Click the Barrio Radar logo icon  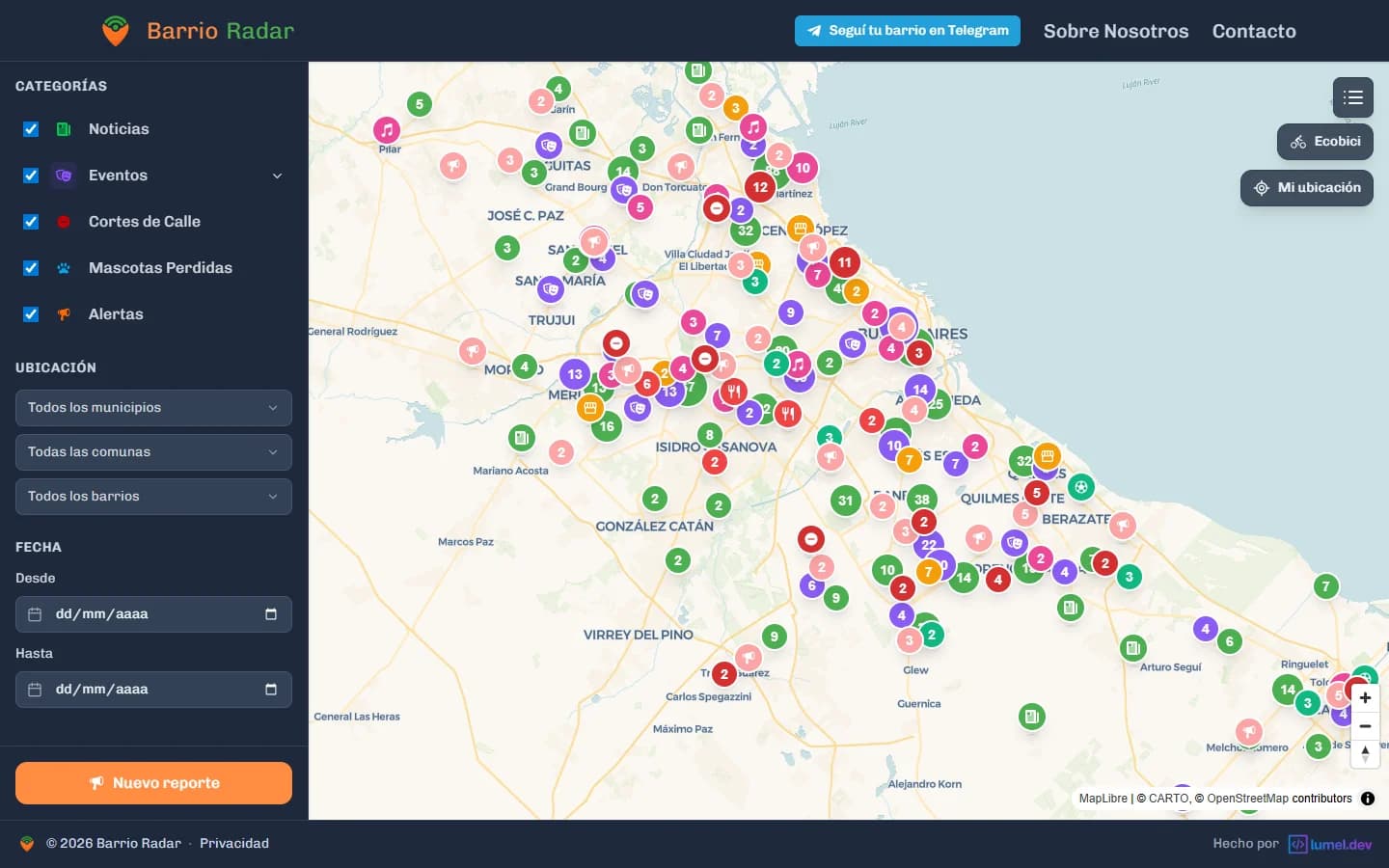pyautogui.click(x=116, y=31)
